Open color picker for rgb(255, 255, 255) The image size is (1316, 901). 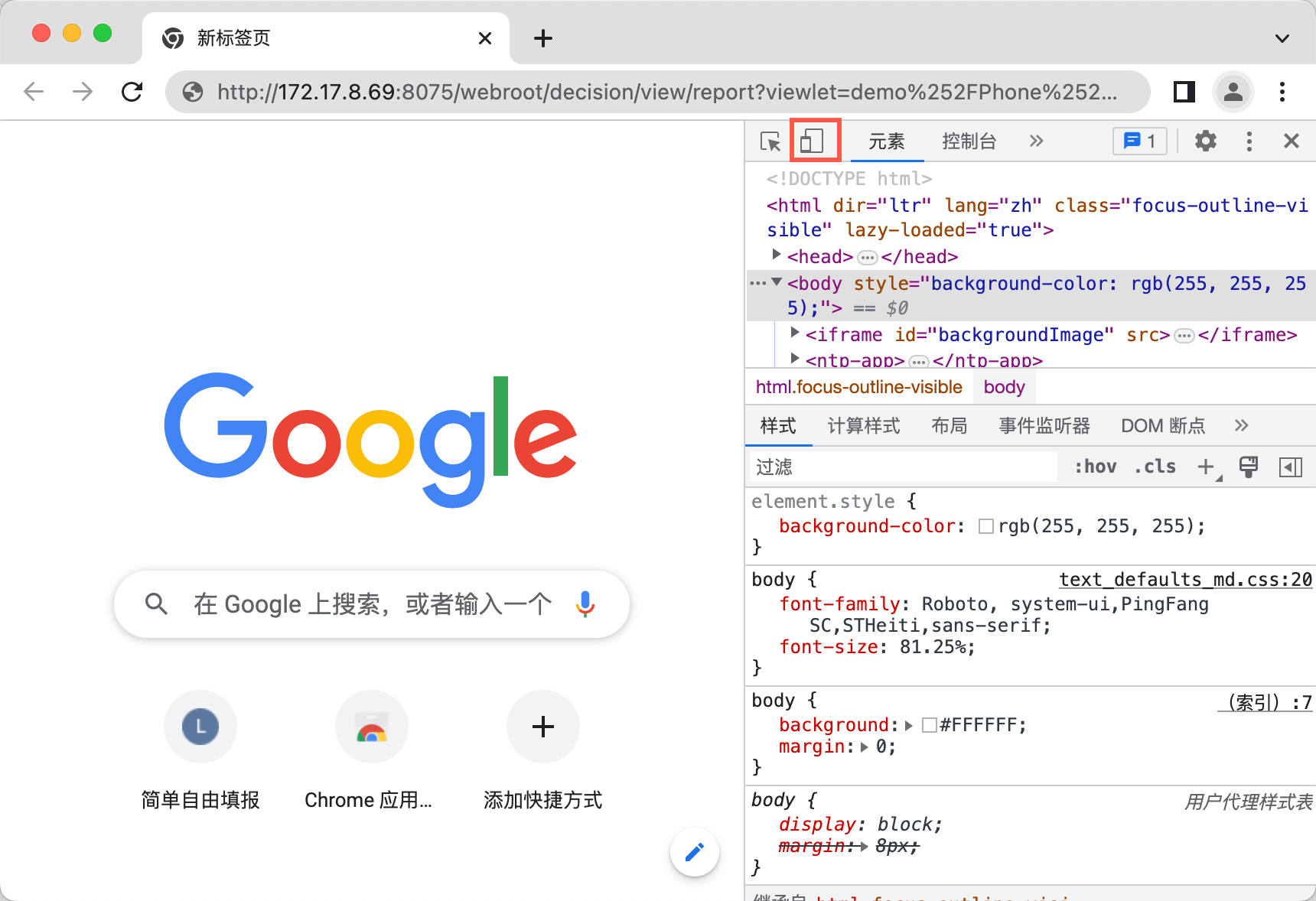[986, 526]
